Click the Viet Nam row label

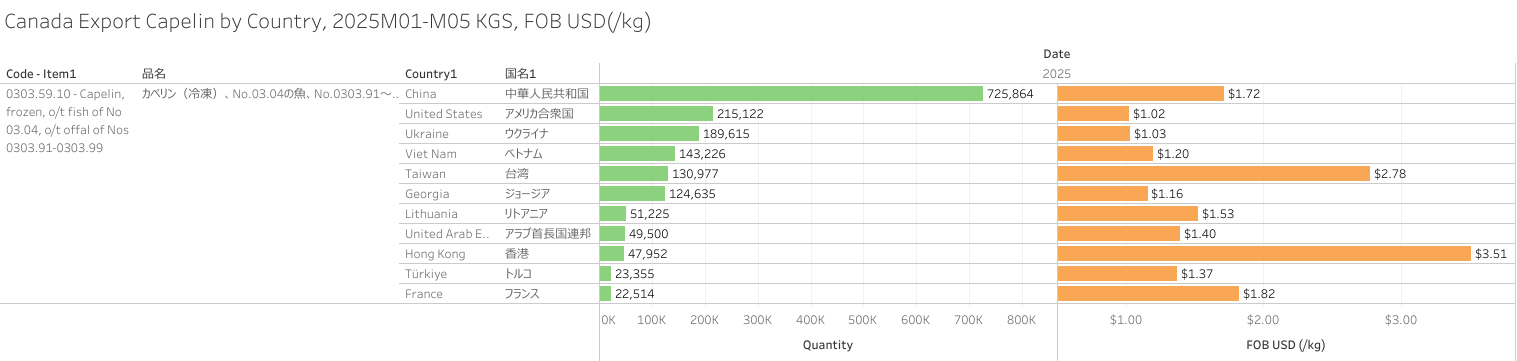(x=429, y=153)
